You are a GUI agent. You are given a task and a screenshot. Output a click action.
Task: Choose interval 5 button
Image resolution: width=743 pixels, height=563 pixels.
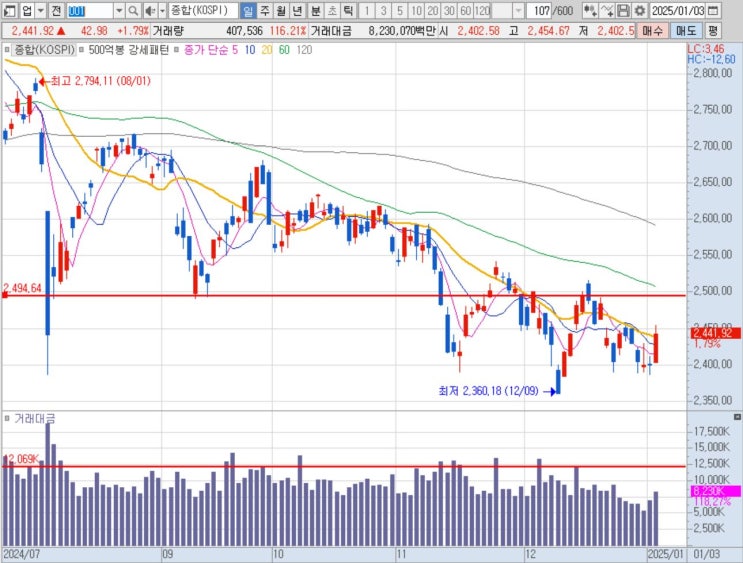point(400,10)
